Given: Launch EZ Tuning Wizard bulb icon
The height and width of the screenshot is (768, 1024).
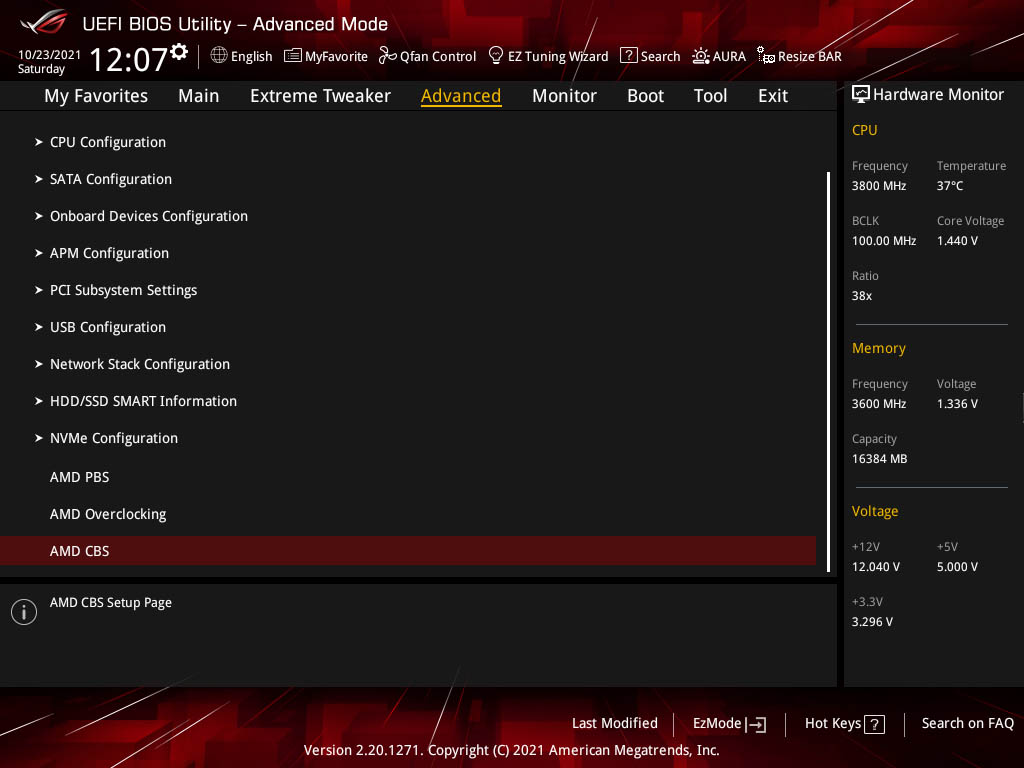Looking at the screenshot, I should click(496, 56).
